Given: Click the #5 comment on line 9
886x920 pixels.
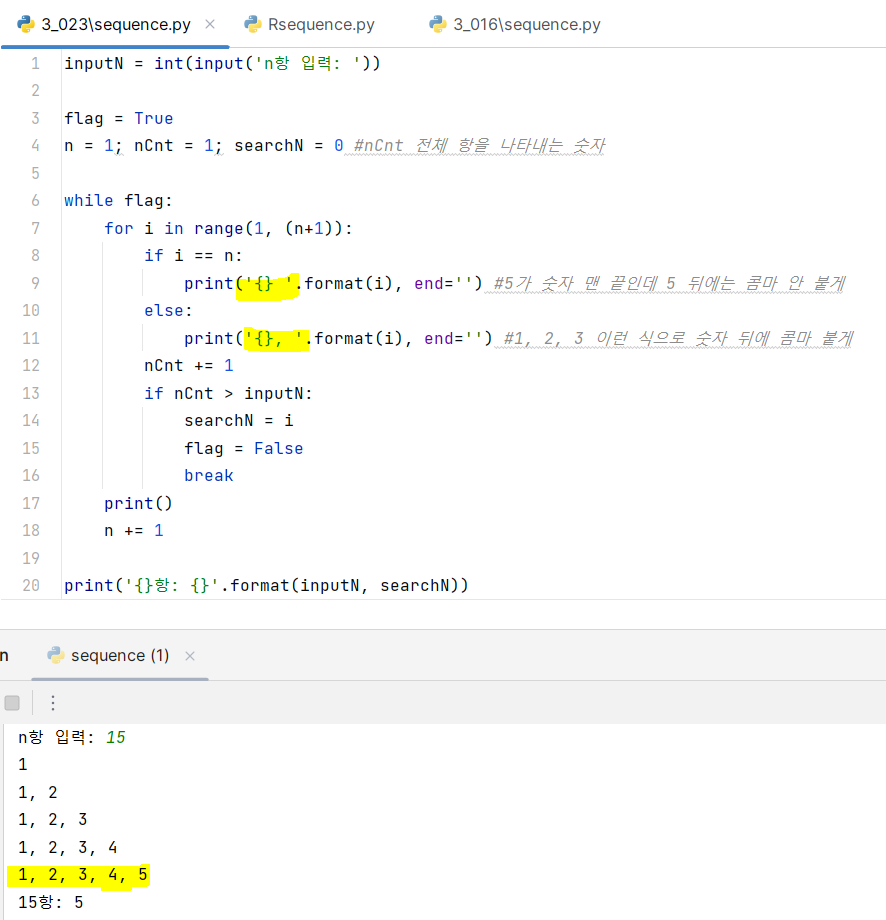Looking at the screenshot, I should (x=670, y=283).
